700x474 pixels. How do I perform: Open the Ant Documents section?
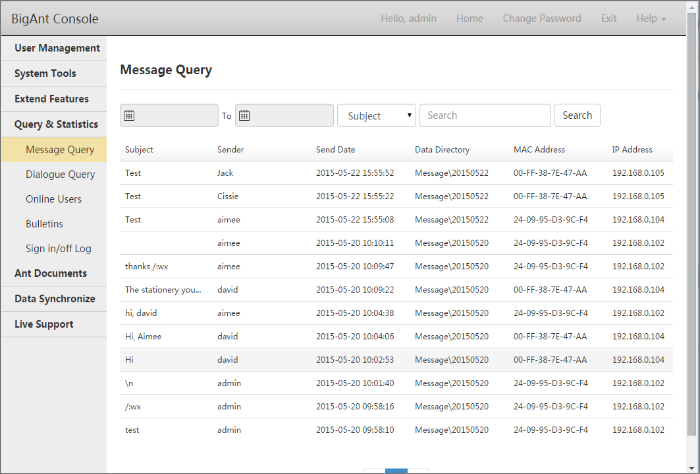50,273
